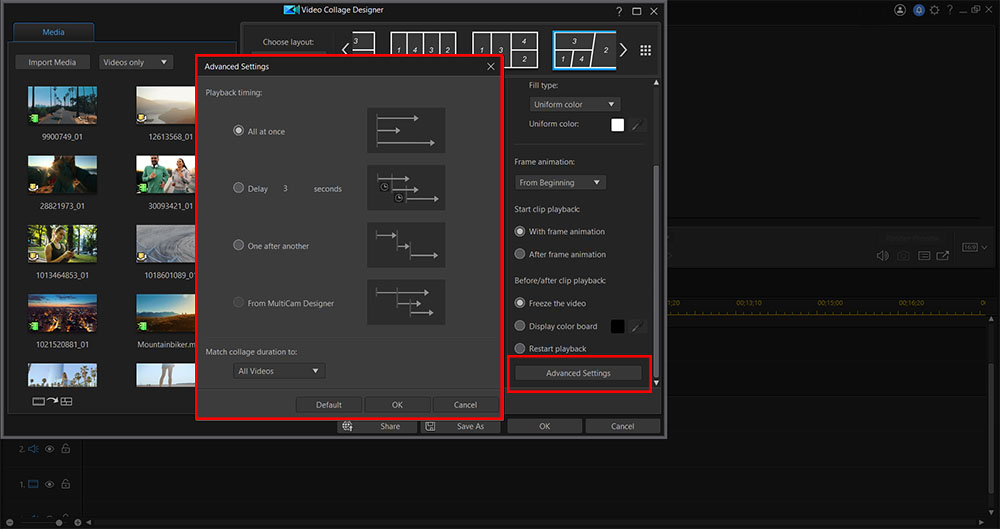Show next layouts with right arrow
This screenshot has height=529, width=1000.
tap(624, 50)
